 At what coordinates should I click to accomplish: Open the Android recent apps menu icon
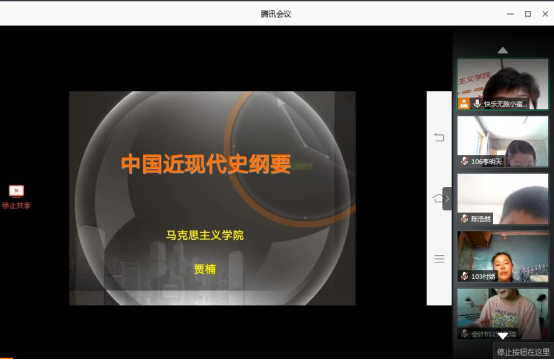coord(439,259)
